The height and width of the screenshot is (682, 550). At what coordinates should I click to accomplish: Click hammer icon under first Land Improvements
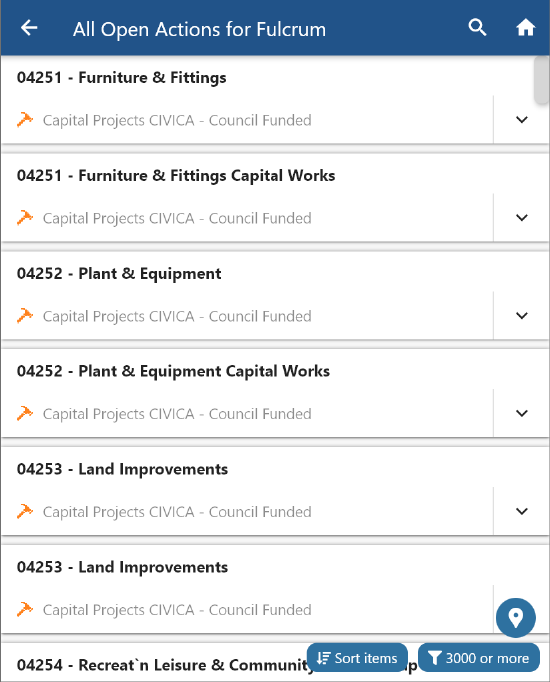(x=25, y=512)
